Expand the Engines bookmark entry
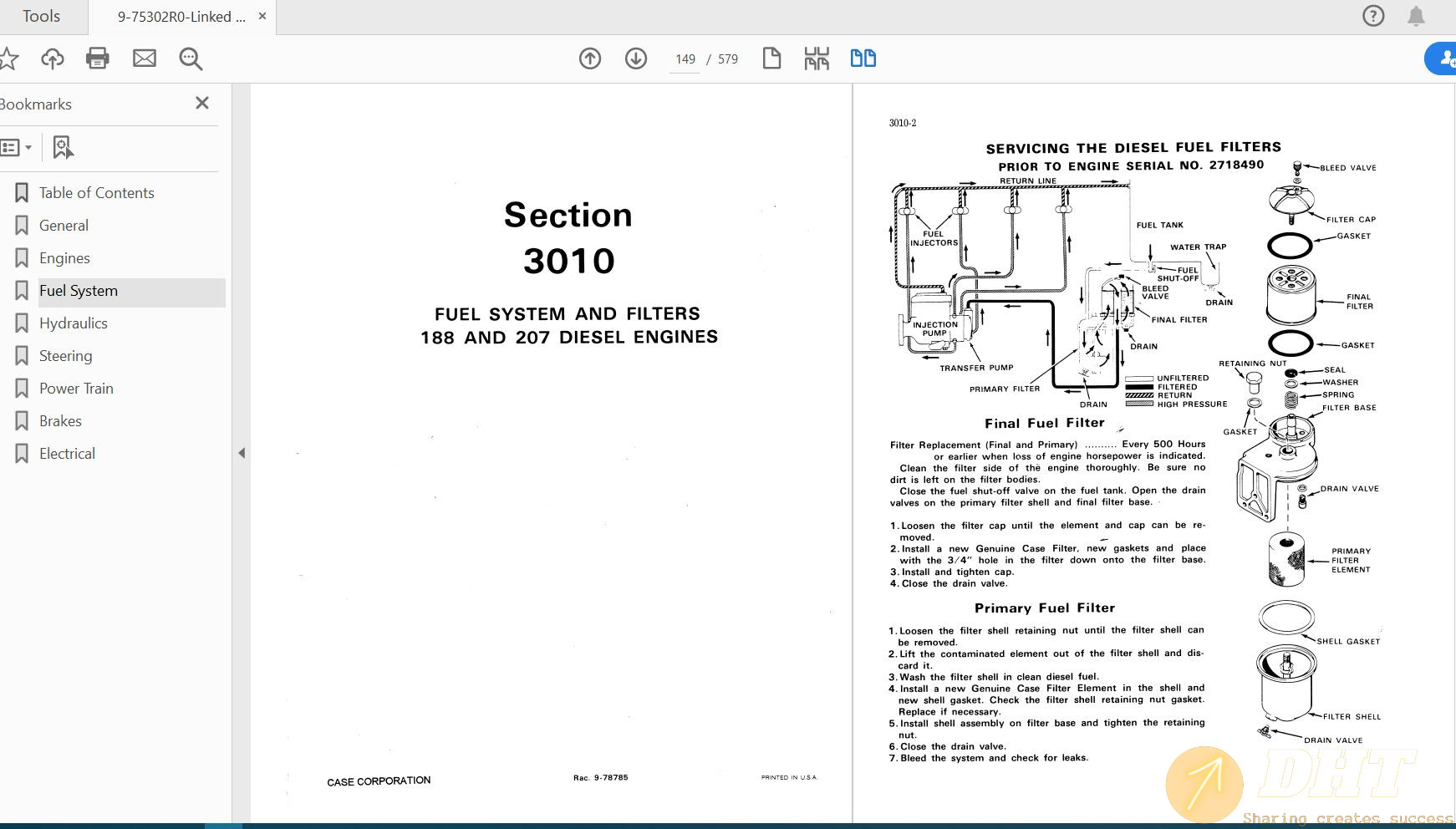The height and width of the screenshot is (829, 1456). [x=64, y=257]
